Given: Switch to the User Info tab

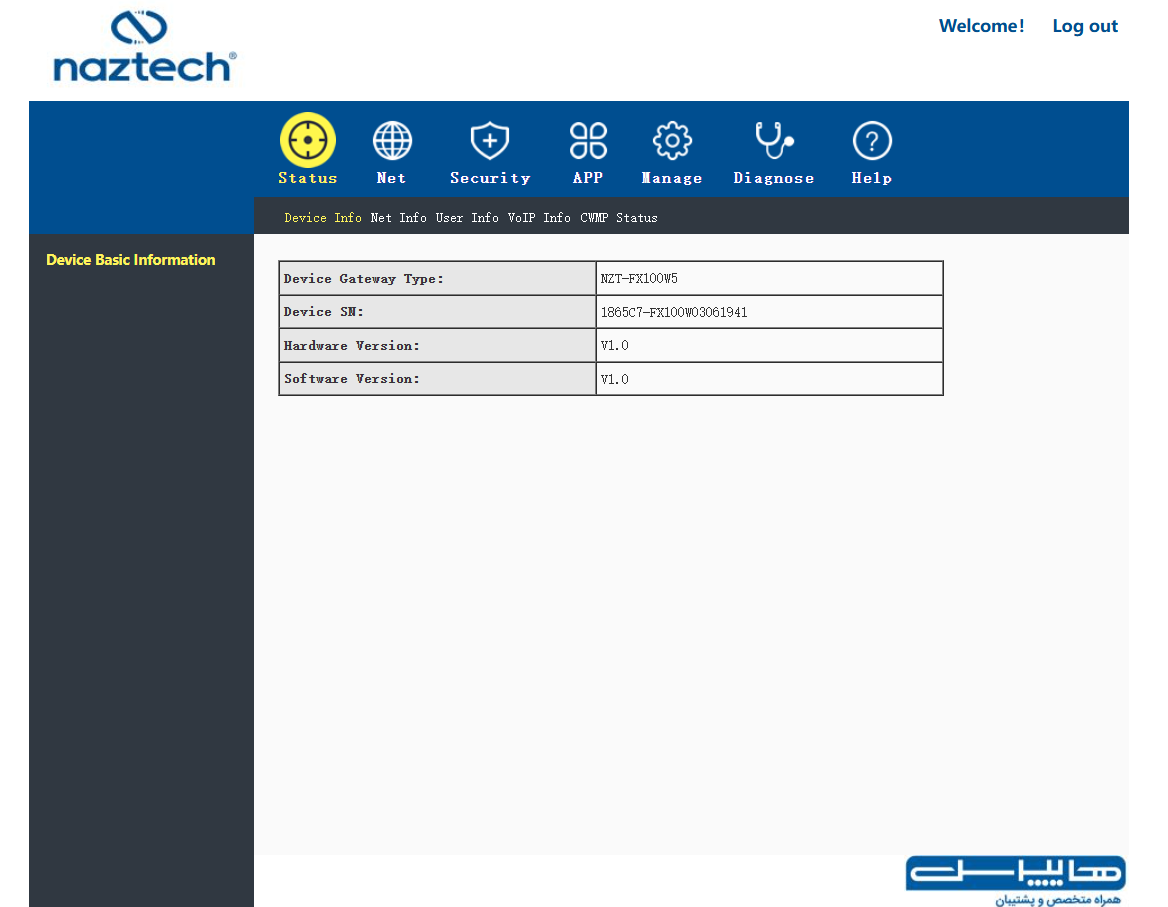Looking at the screenshot, I should pyautogui.click(x=467, y=217).
